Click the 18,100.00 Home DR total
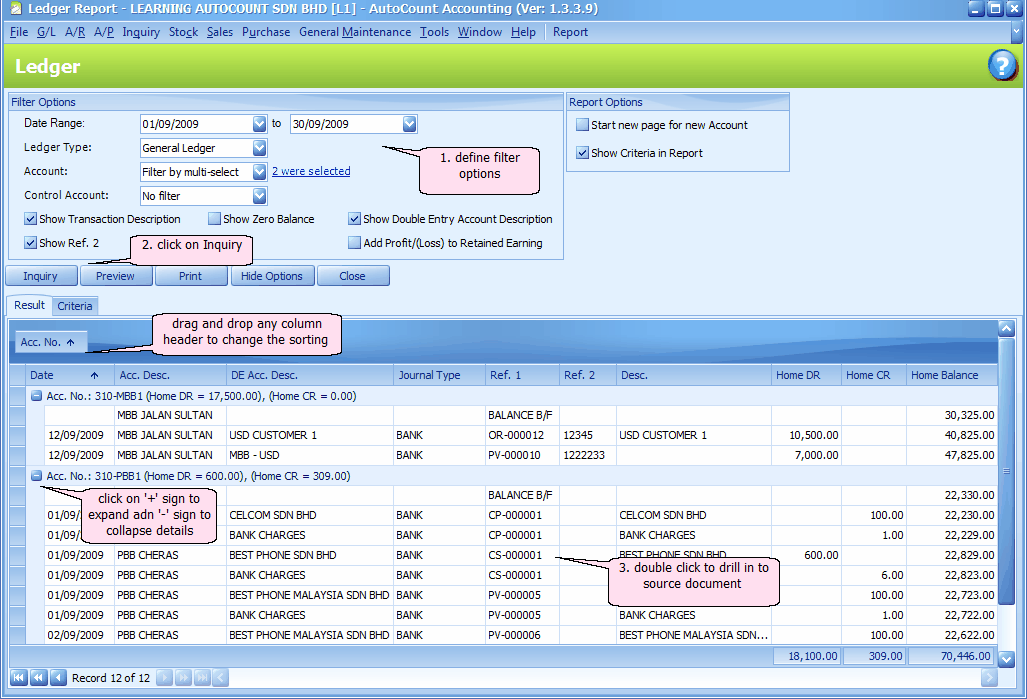This screenshot has width=1027, height=699. point(807,656)
